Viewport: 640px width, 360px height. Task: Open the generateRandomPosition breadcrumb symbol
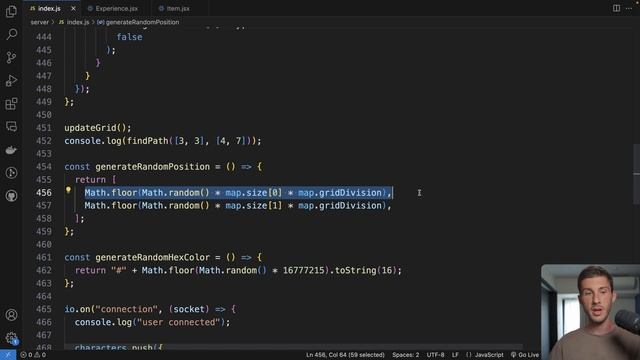click(142, 22)
